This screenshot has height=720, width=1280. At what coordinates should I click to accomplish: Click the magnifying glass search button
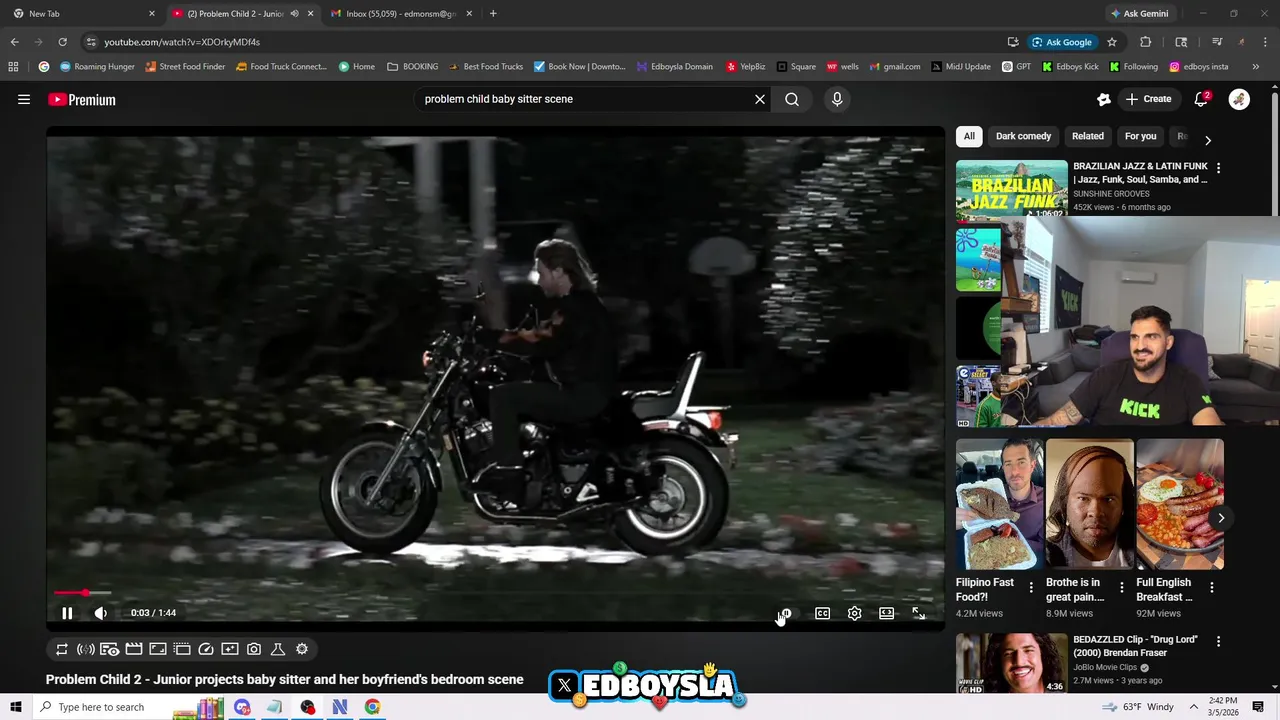[792, 99]
